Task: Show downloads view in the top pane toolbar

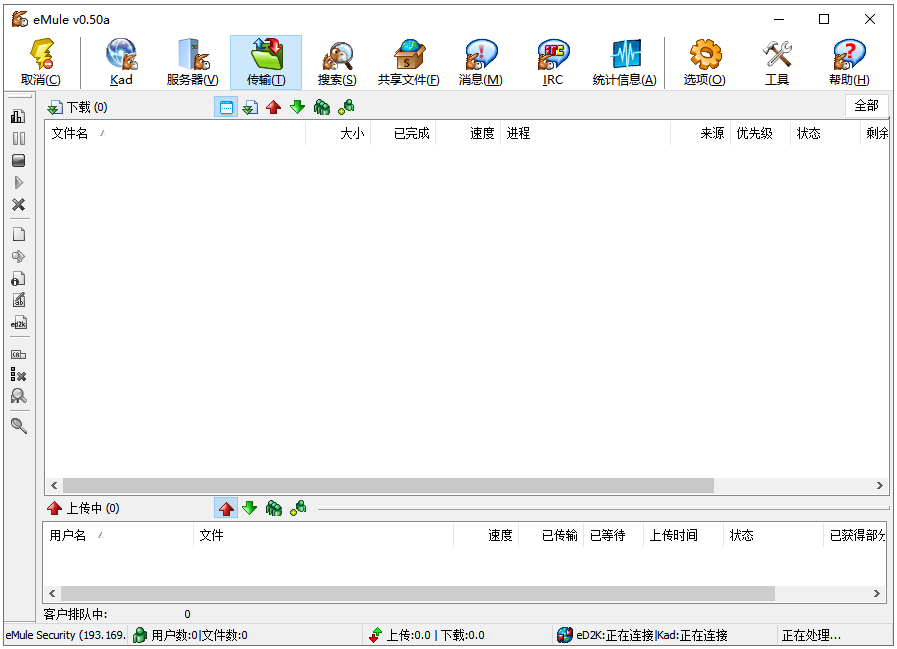Action: click(250, 107)
